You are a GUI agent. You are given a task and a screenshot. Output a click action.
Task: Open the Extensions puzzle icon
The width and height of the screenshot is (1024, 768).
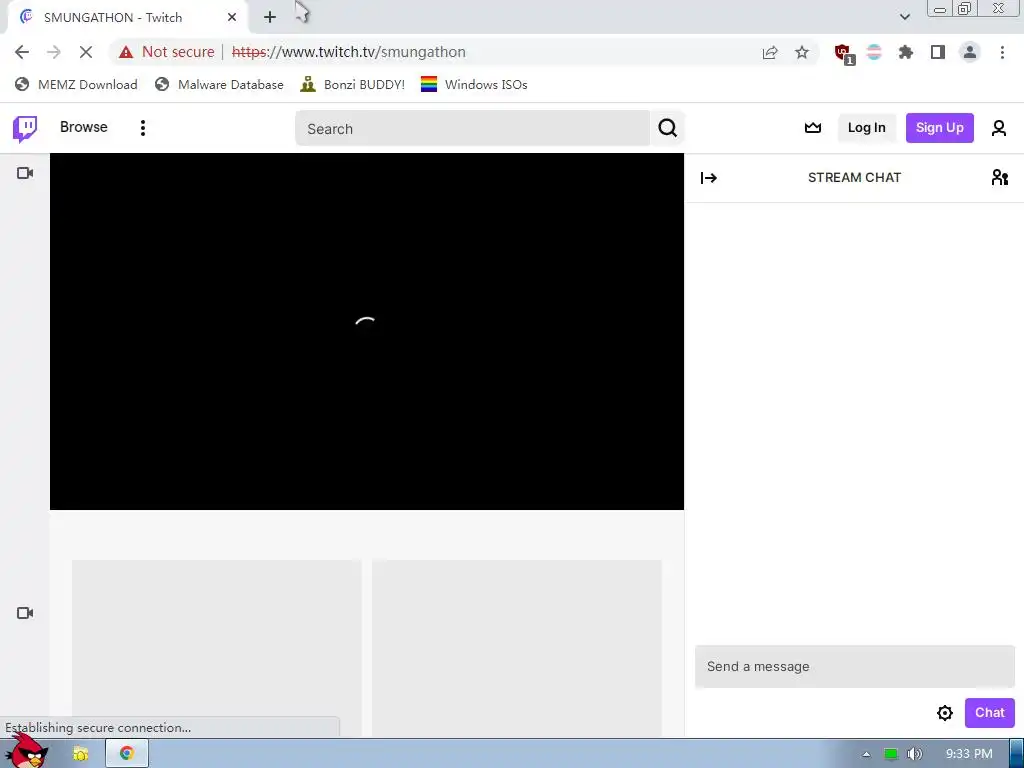coord(906,52)
